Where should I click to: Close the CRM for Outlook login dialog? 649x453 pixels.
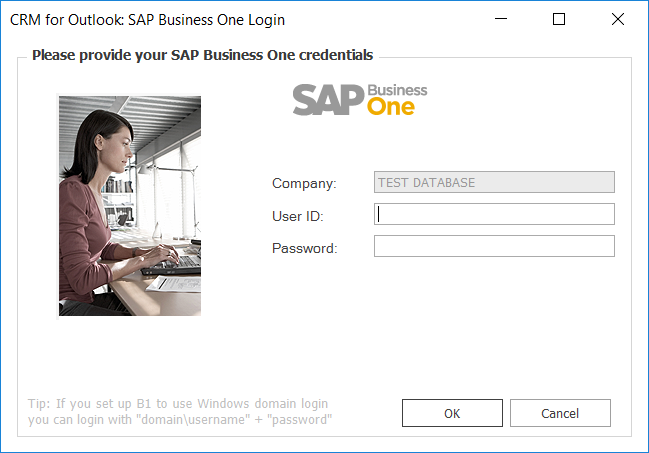click(618, 19)
